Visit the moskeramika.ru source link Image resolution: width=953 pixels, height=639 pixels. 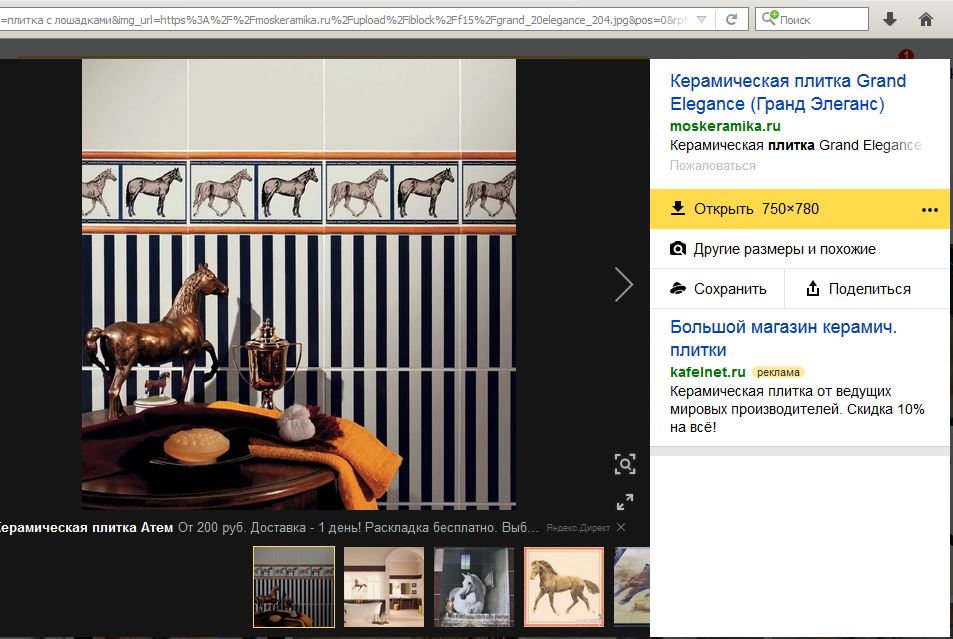pyautogui.click(x=725, y=126)
